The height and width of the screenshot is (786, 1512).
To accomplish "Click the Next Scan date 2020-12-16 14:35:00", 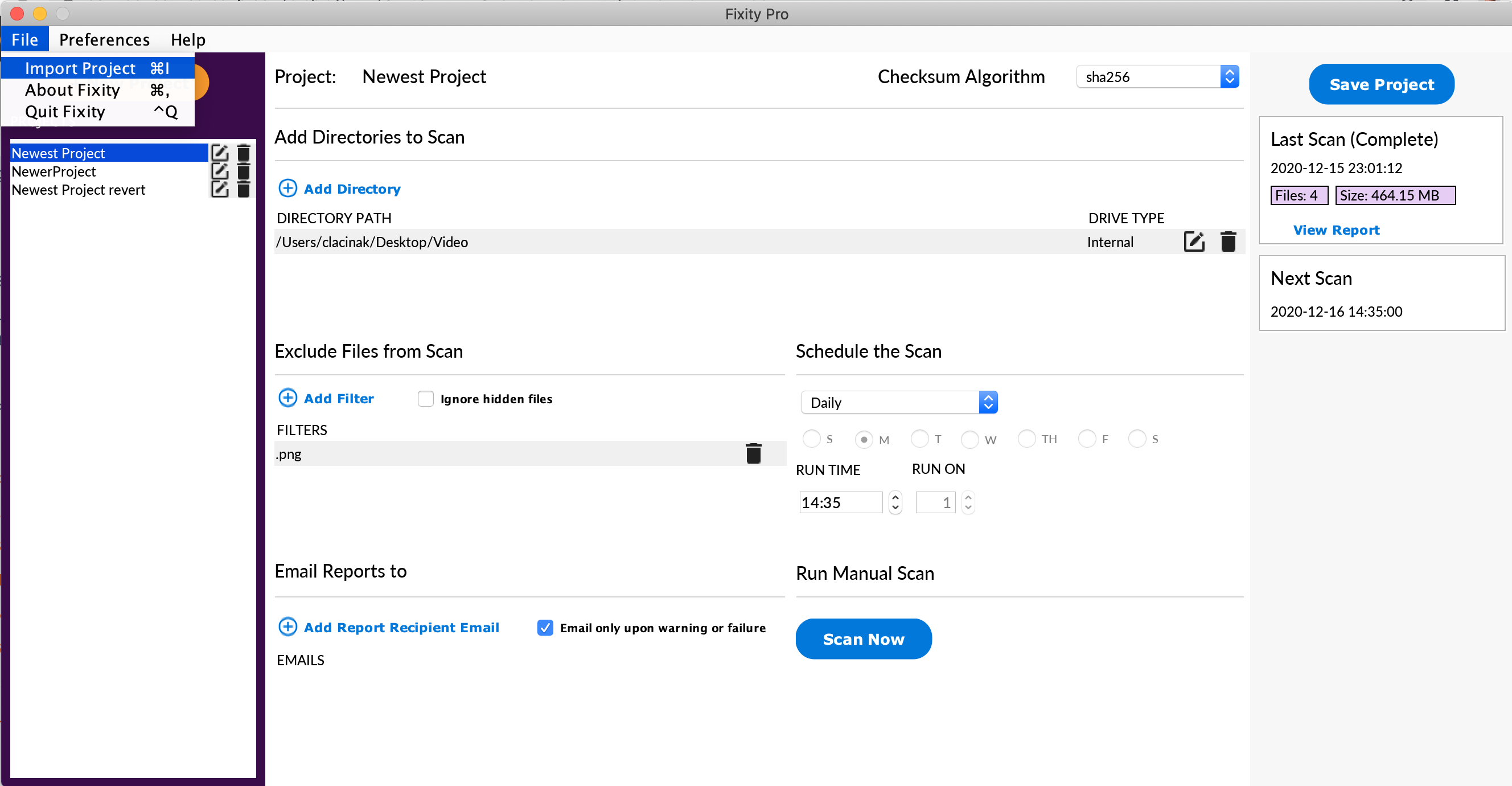I will 1336,311.
